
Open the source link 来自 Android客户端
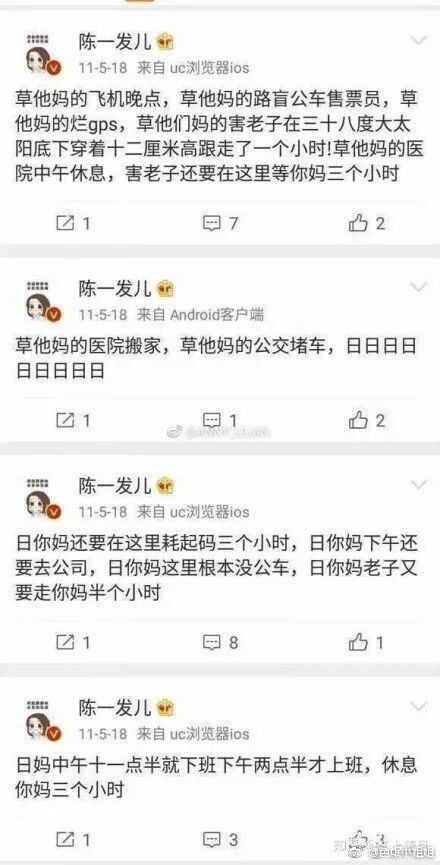tap(201, 314)
